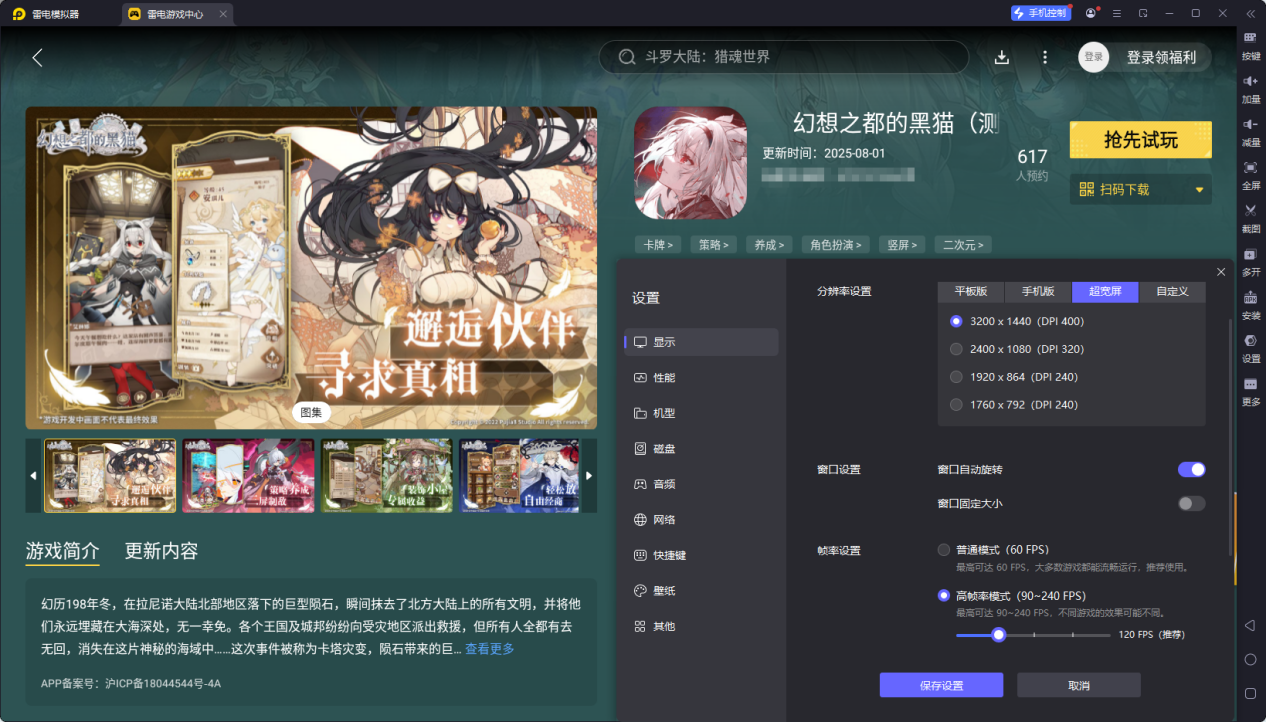Go back using the left arrow icon
The height and width of the screenshot is (722, 1266).
coord(37,58)
